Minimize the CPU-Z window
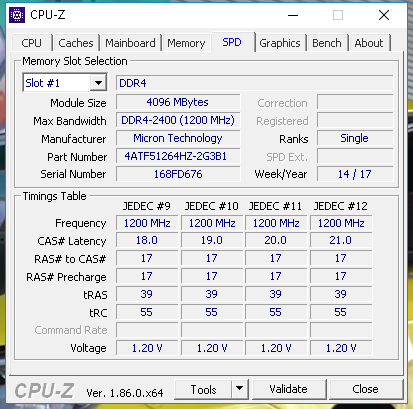The height and width of the screenshot is (409, 413). click(x=293, y=15)
